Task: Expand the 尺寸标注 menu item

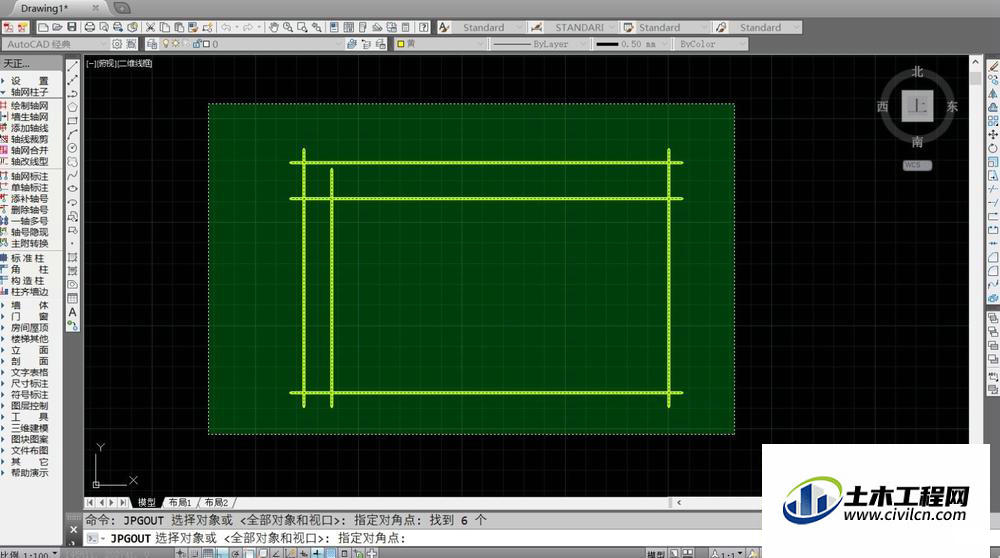Action: [x=29, y=383]
